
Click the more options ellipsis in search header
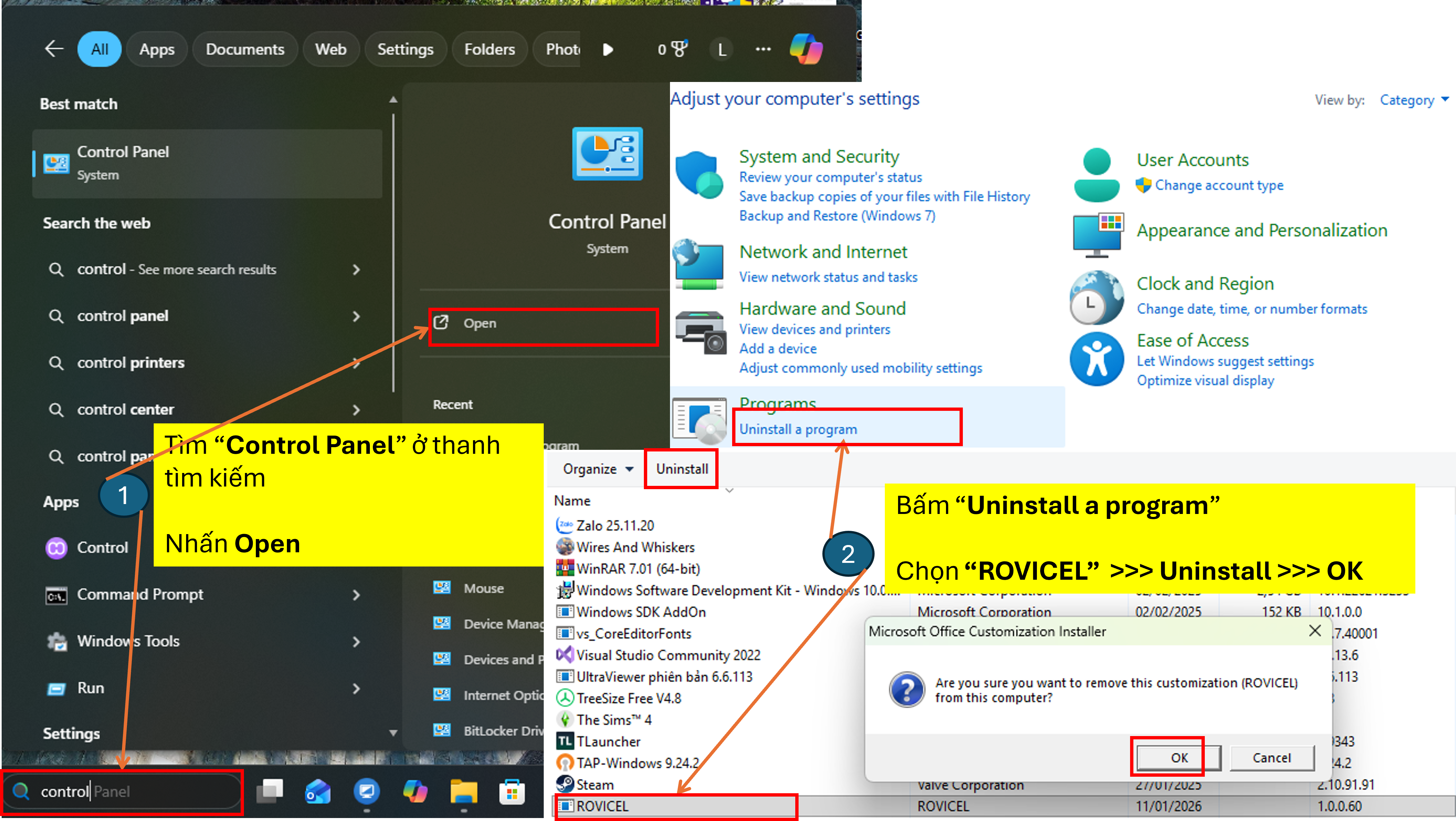[x=763, y=49]
